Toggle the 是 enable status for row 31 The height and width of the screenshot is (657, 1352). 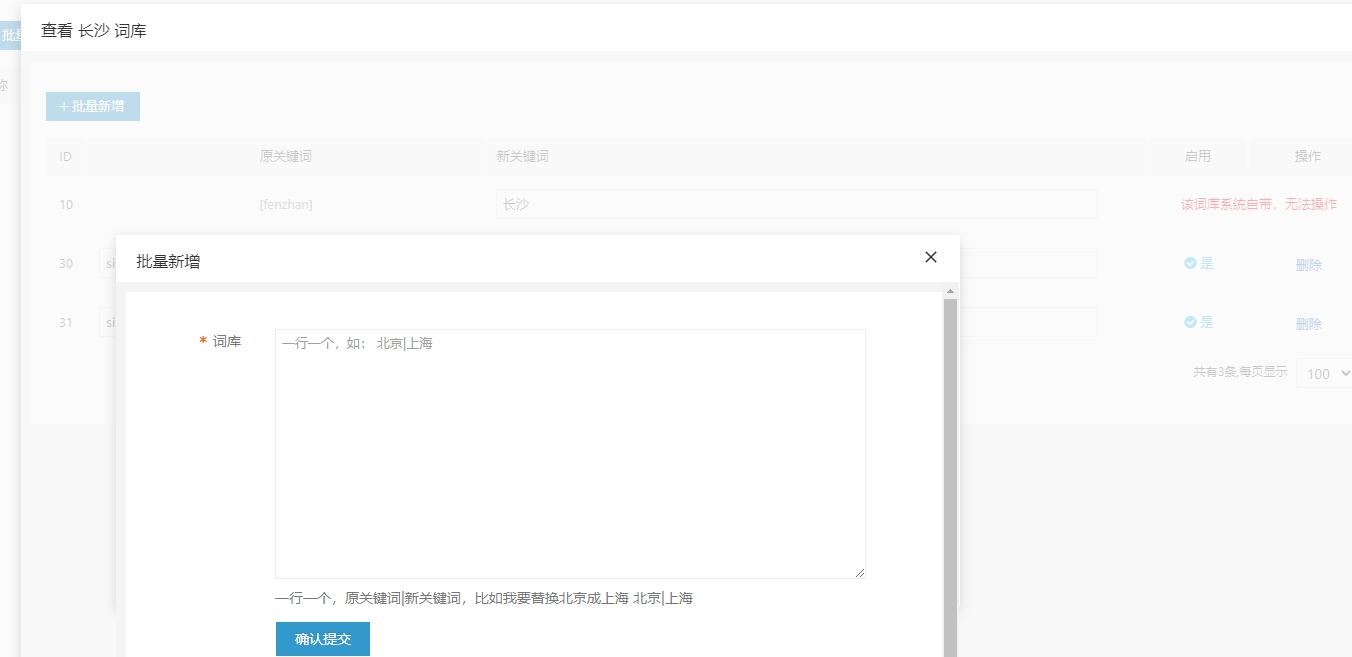1206,322
